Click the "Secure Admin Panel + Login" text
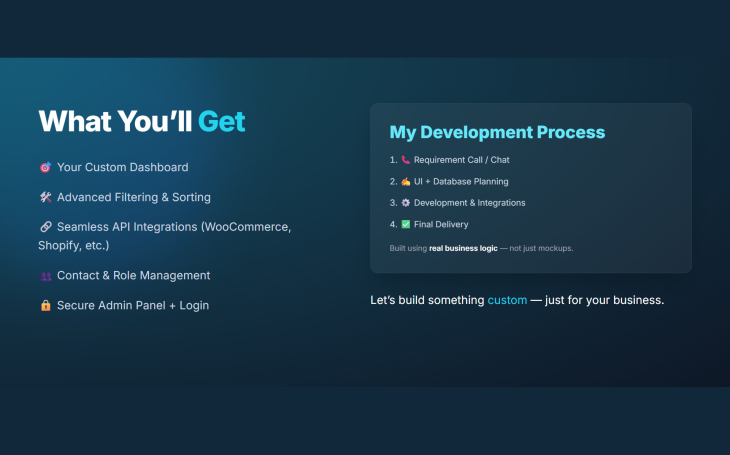This screenshot has width=730, height=455. coord(132,305)
